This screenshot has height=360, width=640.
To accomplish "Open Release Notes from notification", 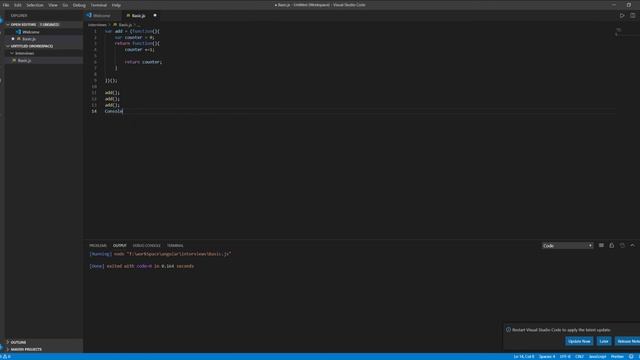I will pos(627,341).
